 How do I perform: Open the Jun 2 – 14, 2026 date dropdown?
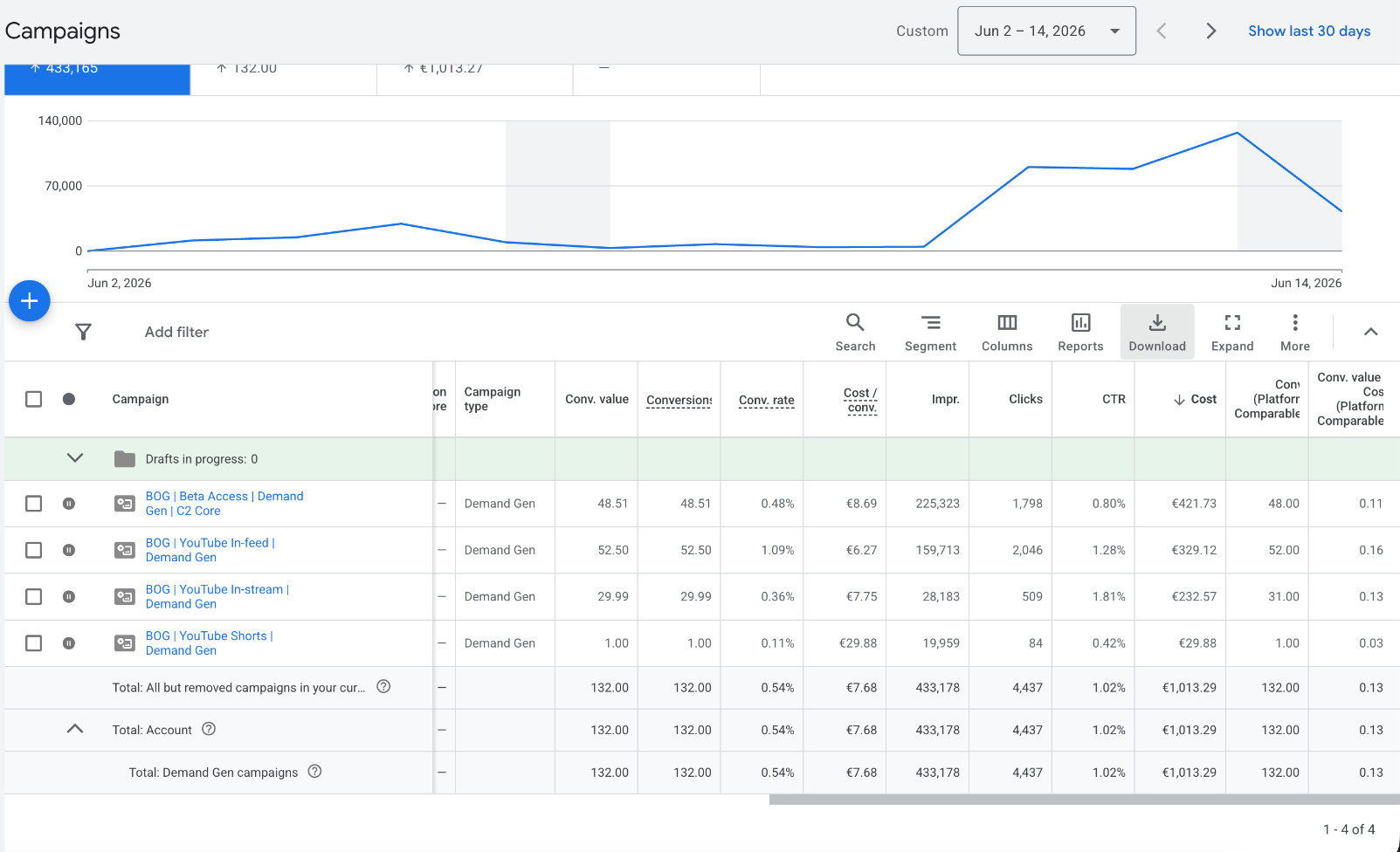tap(1046, 31)
